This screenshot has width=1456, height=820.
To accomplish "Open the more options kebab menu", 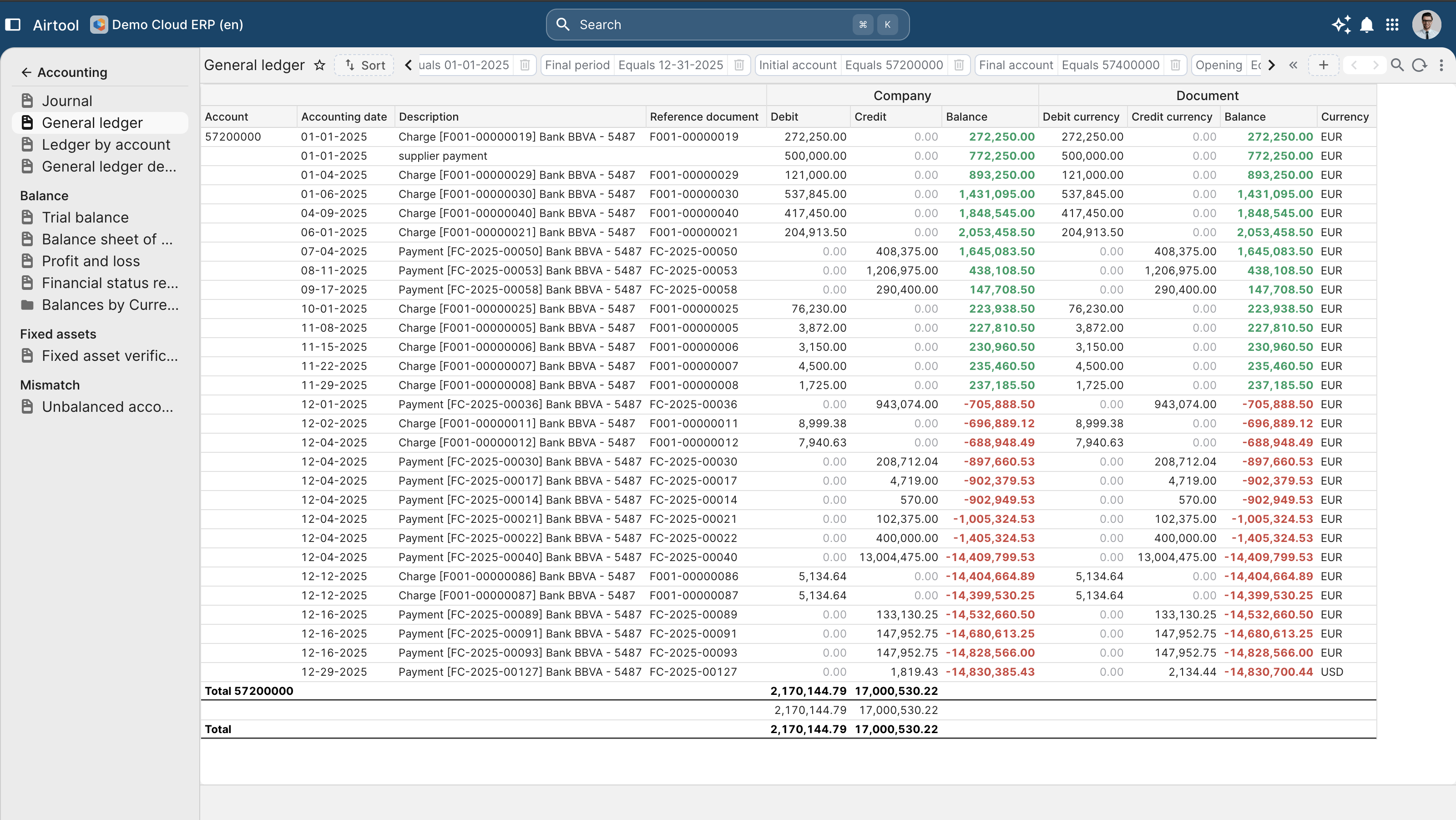I will tap(1441, 65).
